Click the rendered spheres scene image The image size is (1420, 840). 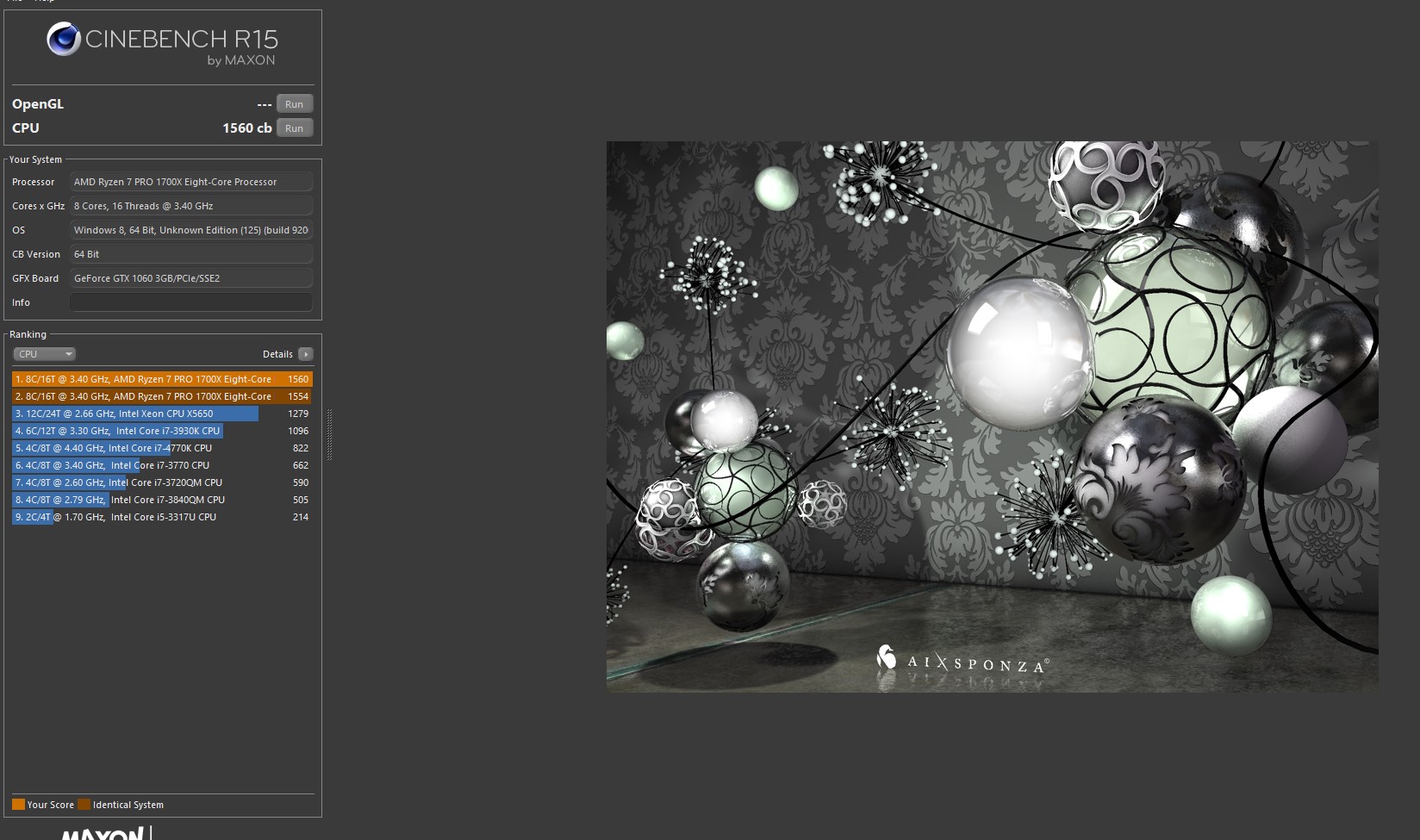[992, 417]
